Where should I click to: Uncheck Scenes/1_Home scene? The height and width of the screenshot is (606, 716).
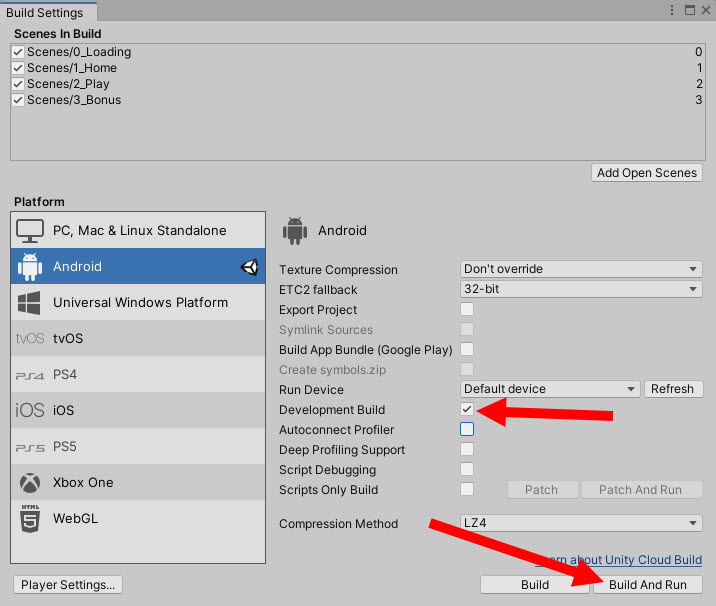click(x=18, y=68)
